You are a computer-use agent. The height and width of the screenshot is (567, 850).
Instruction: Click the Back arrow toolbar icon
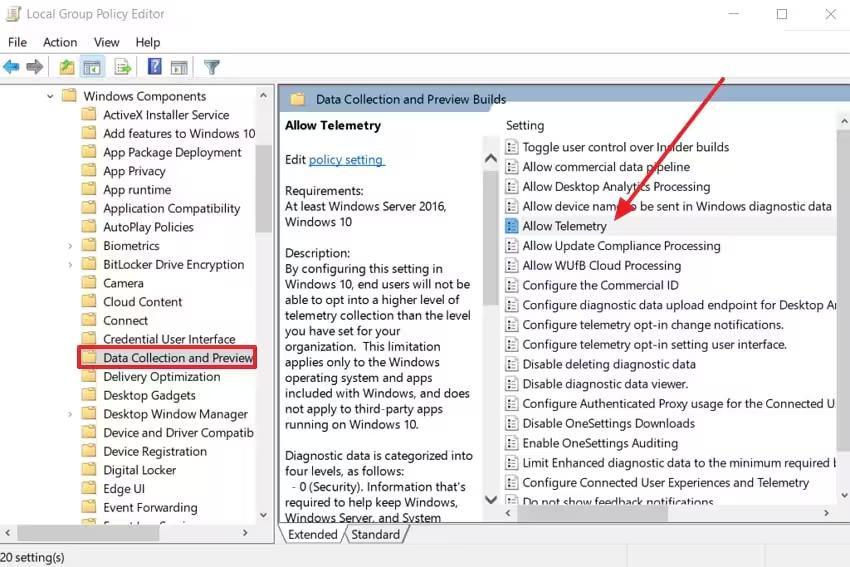pyautogui.click(x=11, y=67)
